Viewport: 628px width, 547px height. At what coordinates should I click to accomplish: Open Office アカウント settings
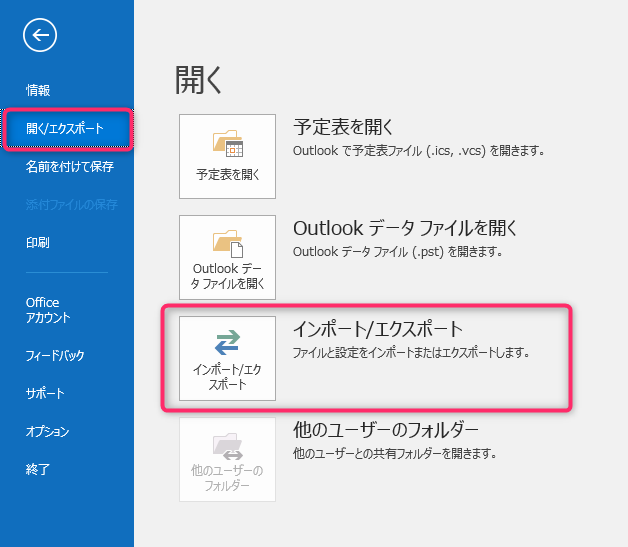pos(48,310)
